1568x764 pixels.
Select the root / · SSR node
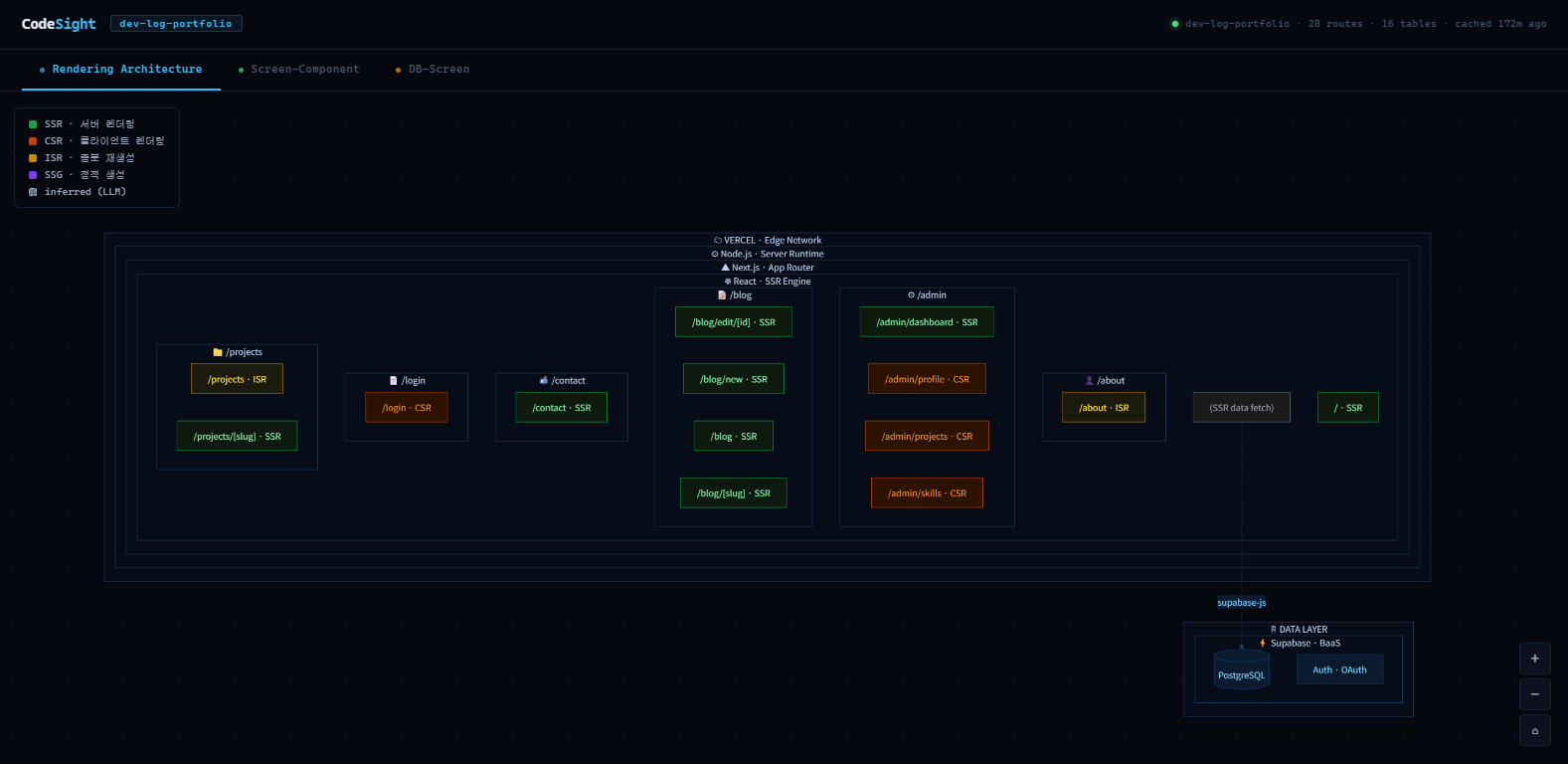point(1348,408)
